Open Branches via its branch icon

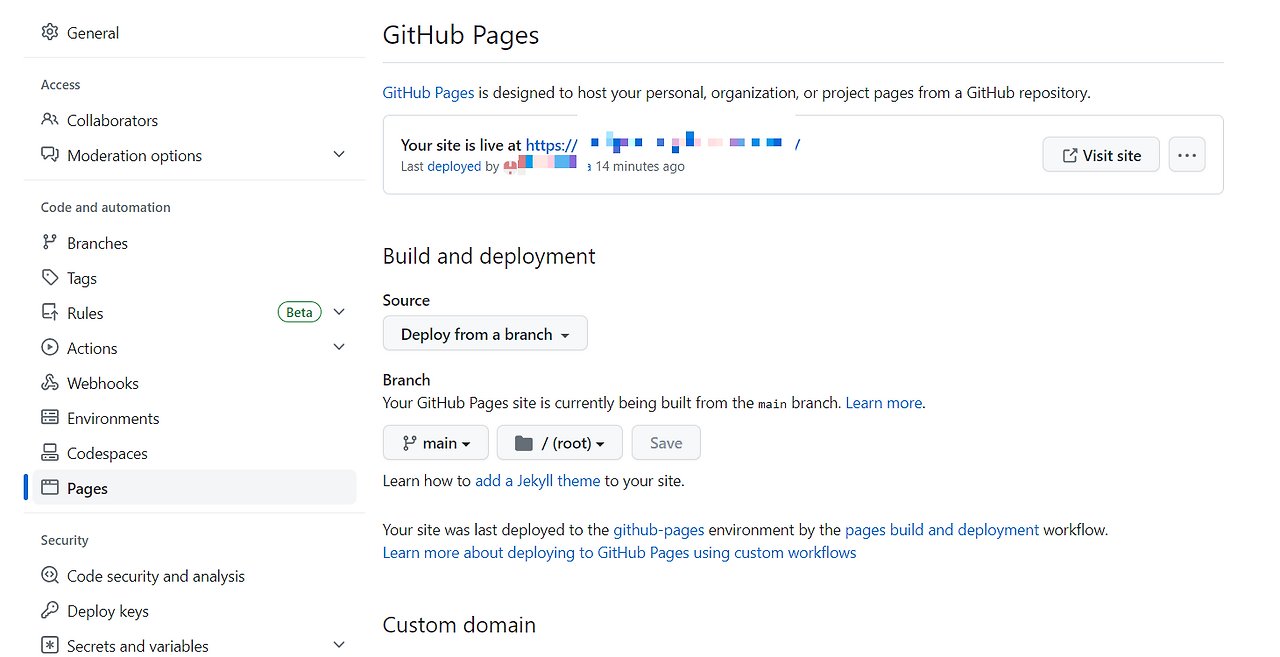pos(50,242)
